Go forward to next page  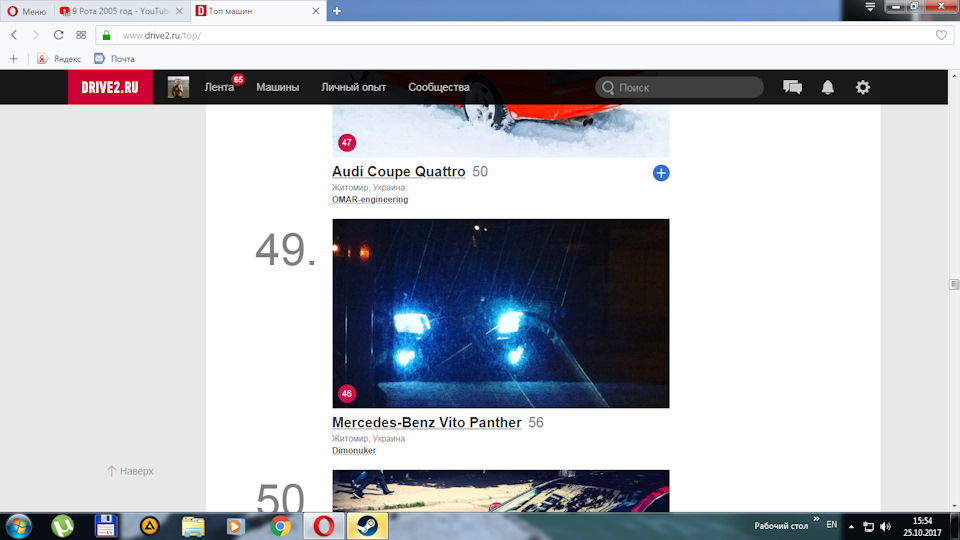[x=36, y=35]
